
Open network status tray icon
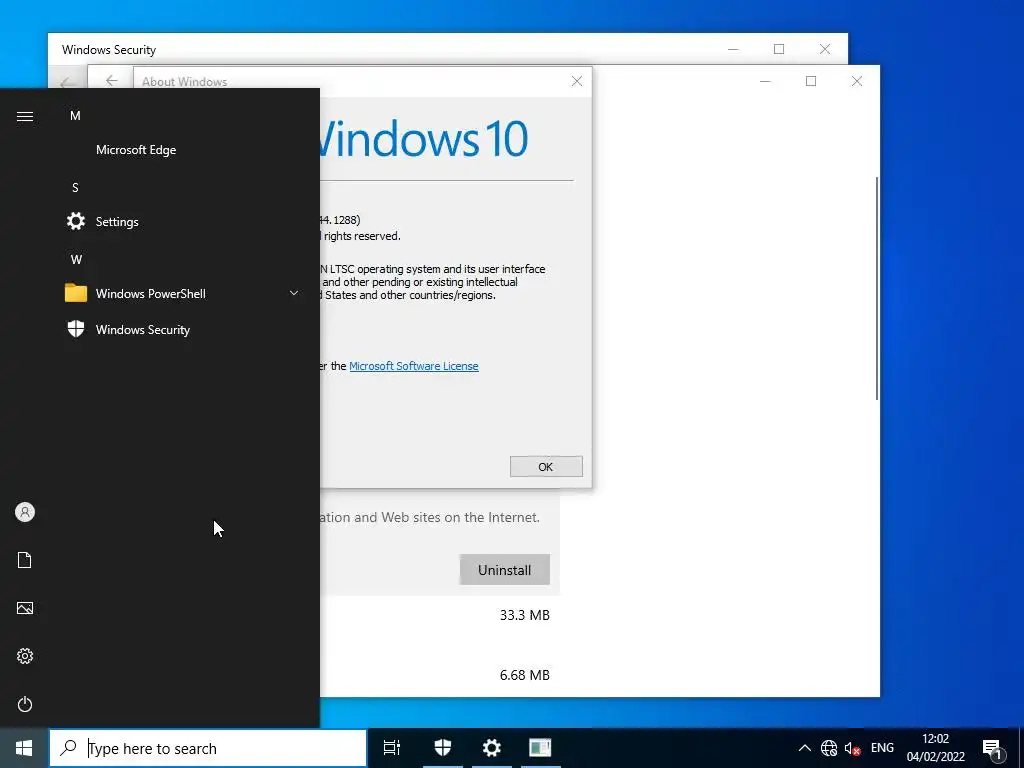coord(829,748)
